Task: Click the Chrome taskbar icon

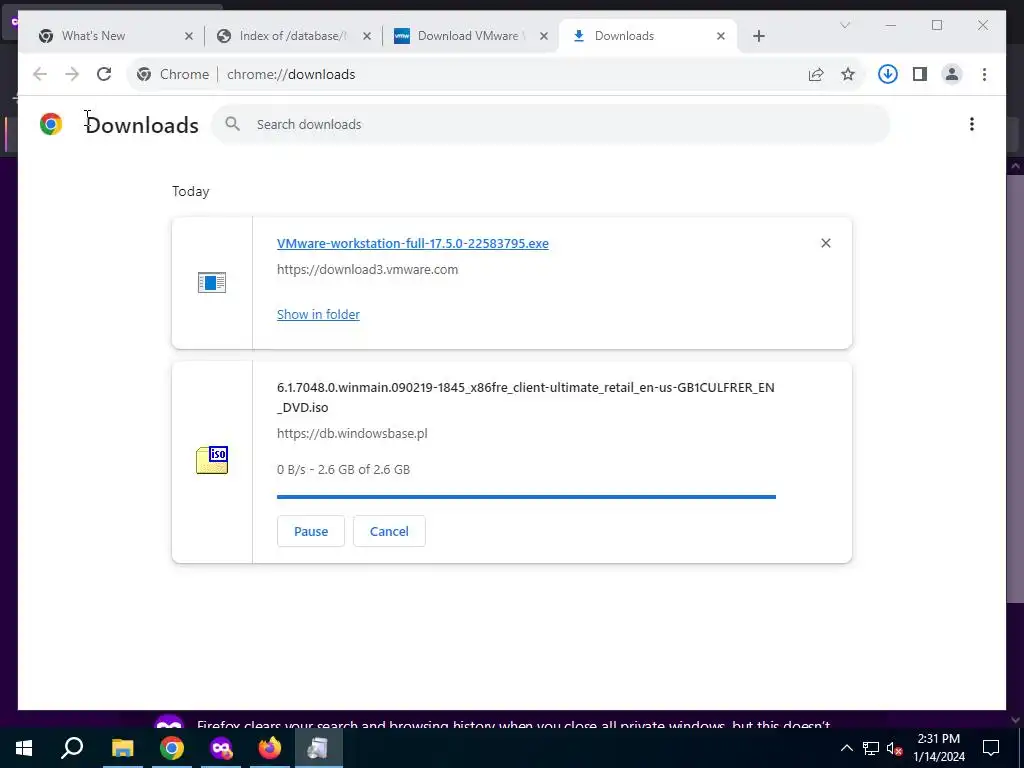Action: click(172, 747)
